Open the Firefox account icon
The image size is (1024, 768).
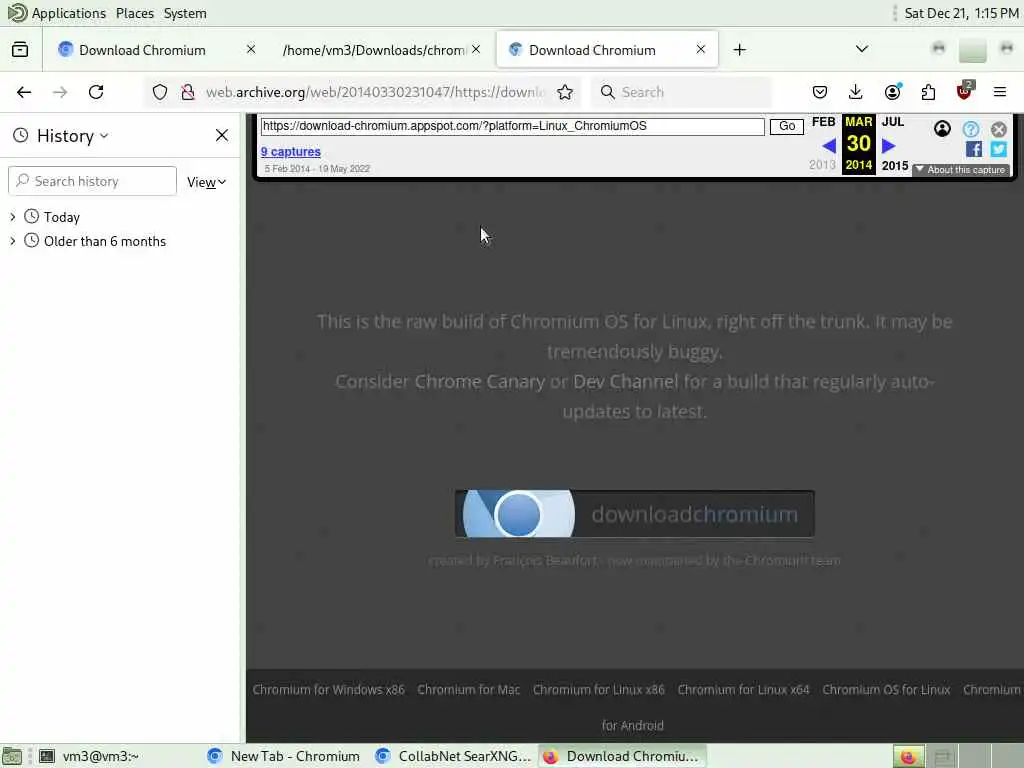click(892, 92)
